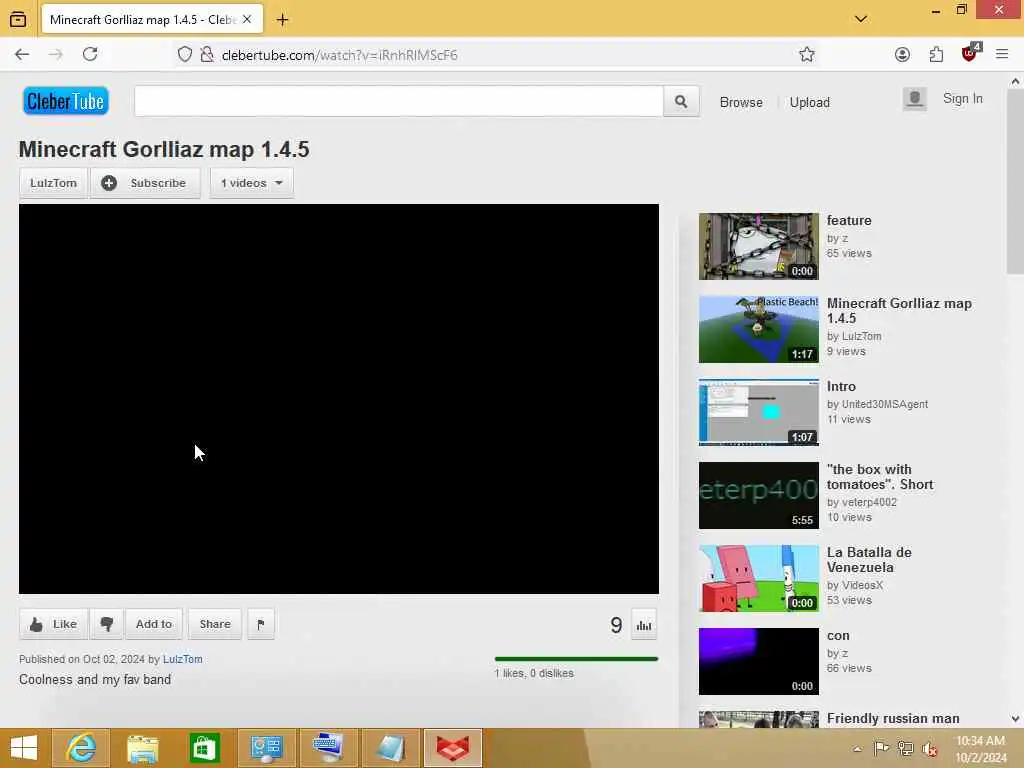Click the Add to button
Viewport: 1024px width, 768px height.
pos(154,624)
